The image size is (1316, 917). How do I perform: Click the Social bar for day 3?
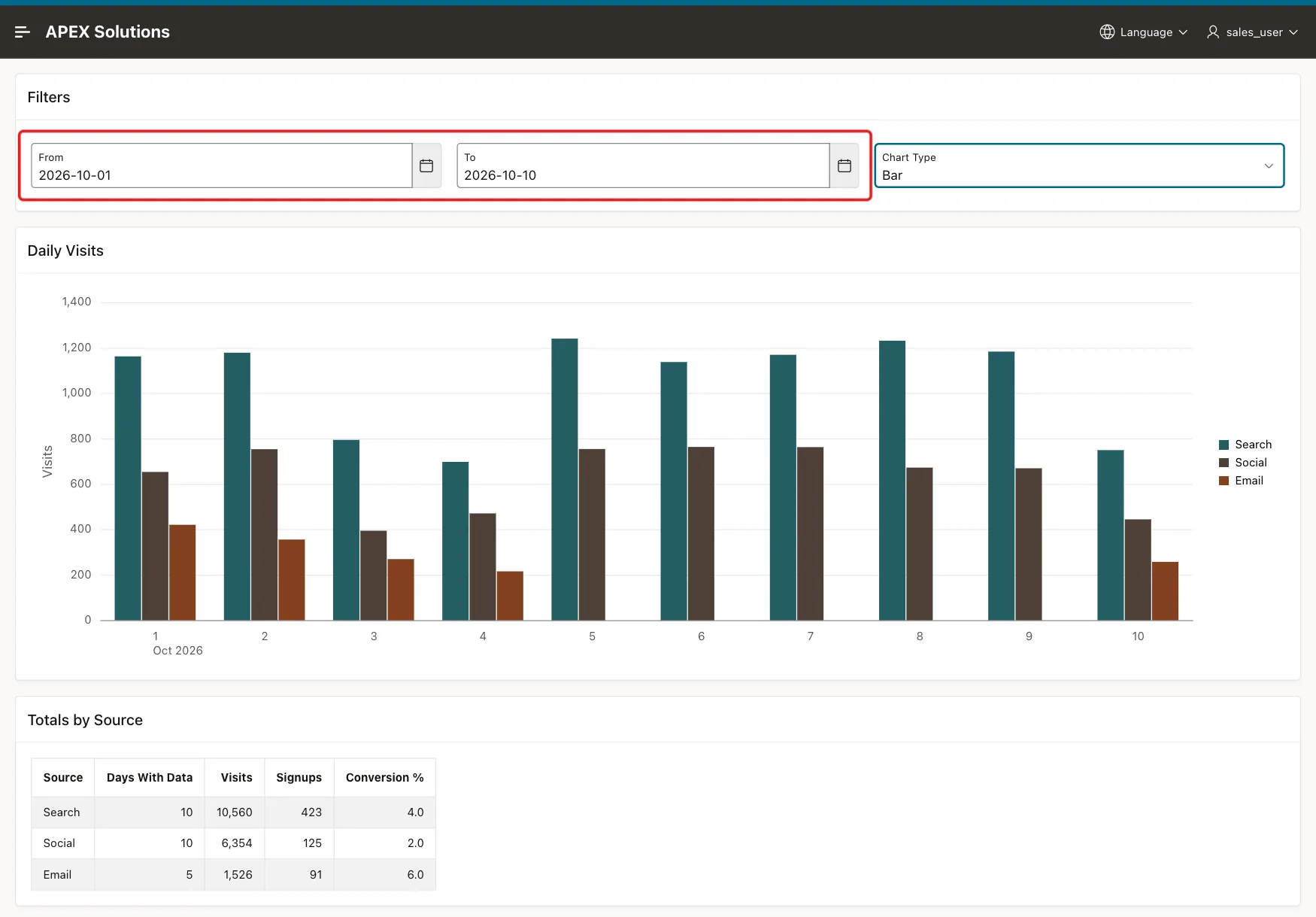pos(373,575)
